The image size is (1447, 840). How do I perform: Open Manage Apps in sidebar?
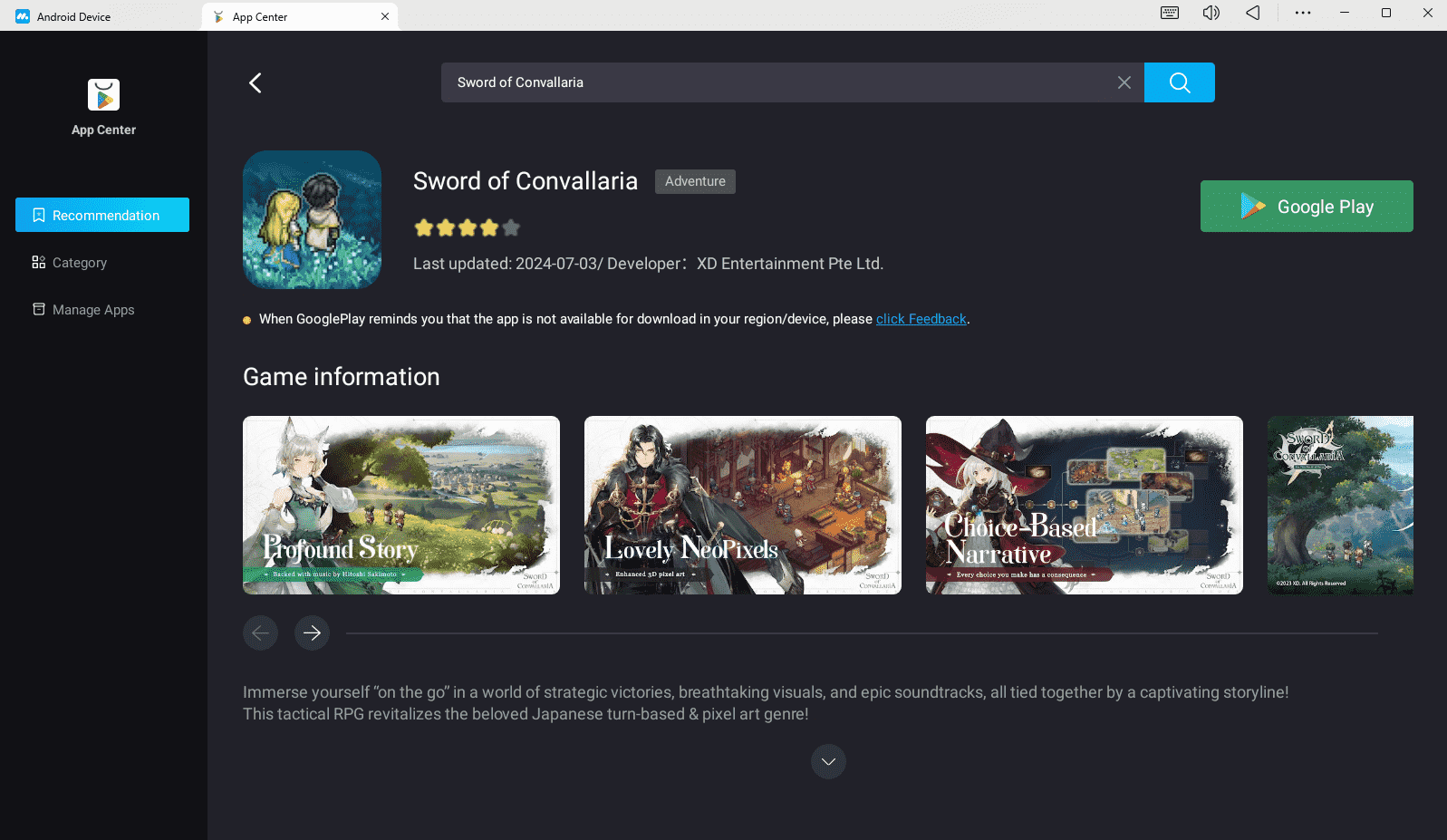click(102, 309)
